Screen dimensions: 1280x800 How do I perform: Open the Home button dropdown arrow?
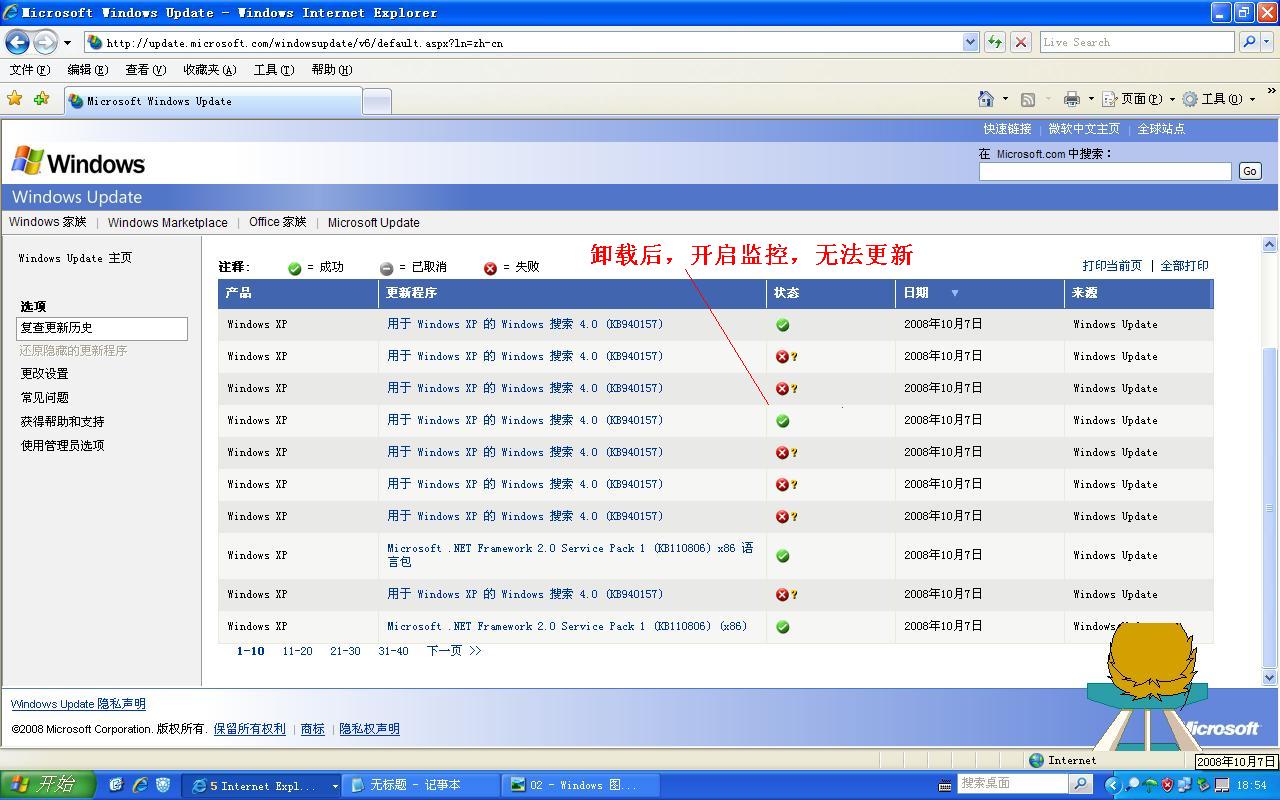click(1005, 99)
